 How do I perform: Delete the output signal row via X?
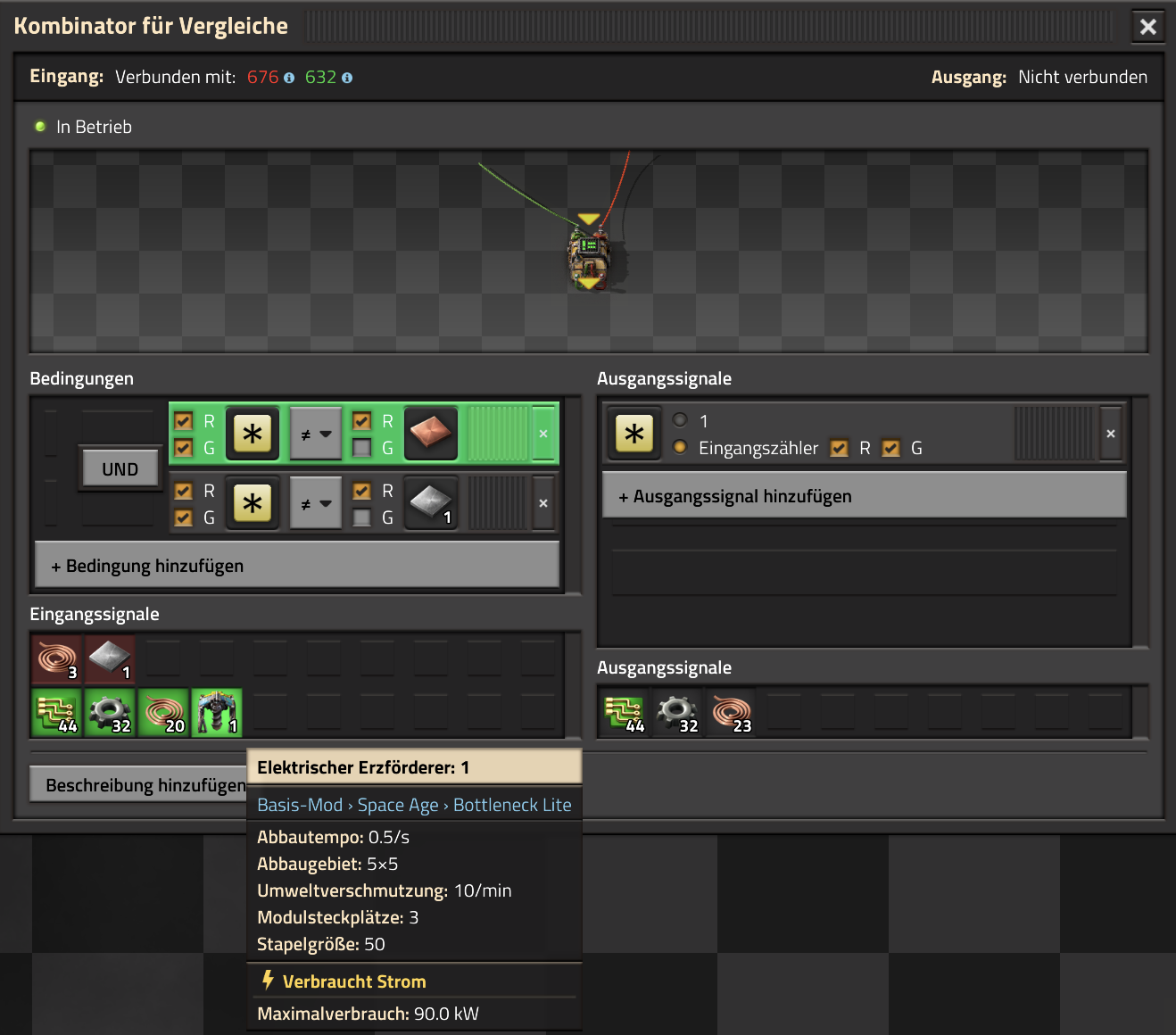(x=1111, y=434)
